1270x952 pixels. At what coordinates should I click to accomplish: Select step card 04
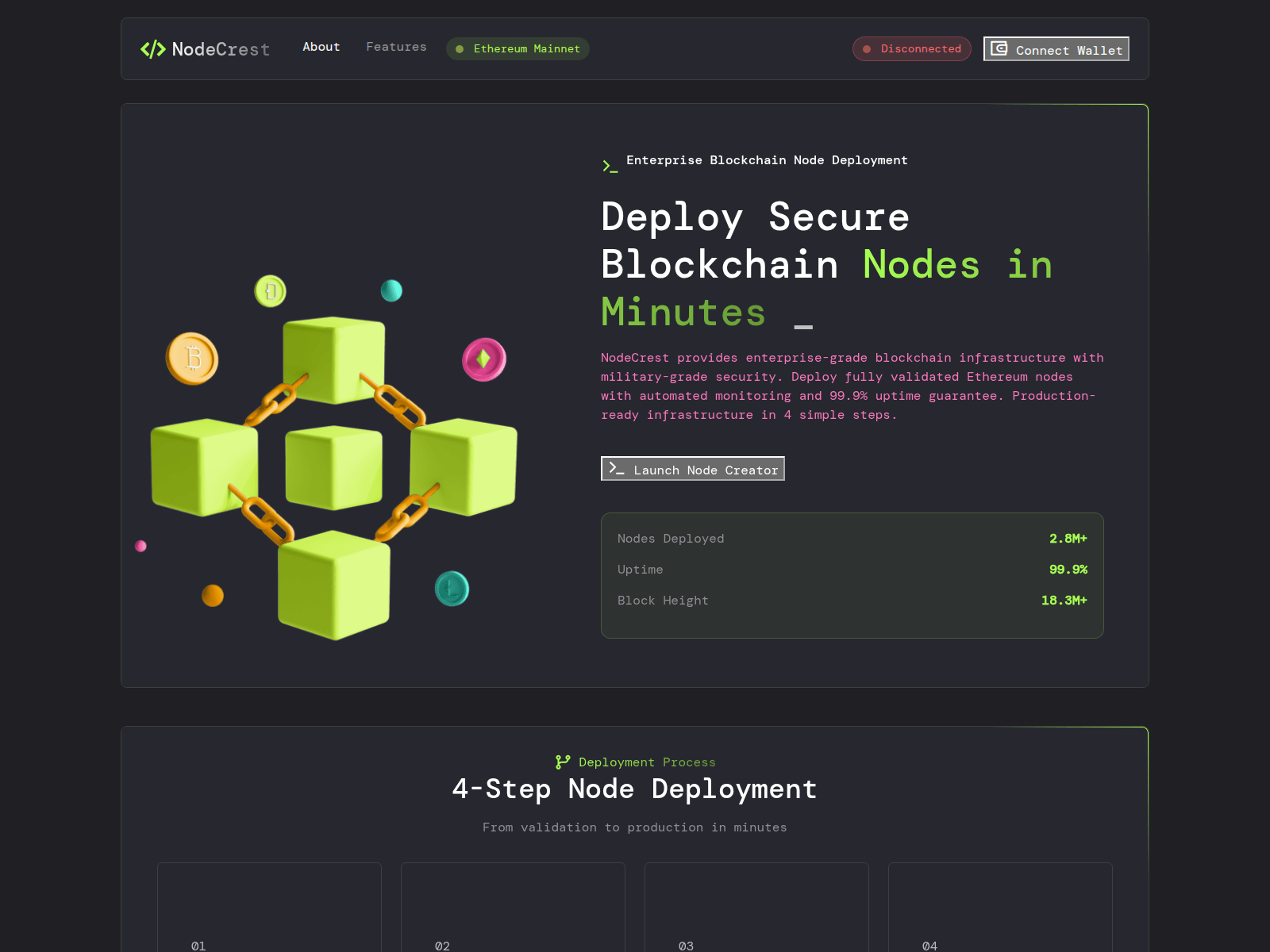[1000, 908]
